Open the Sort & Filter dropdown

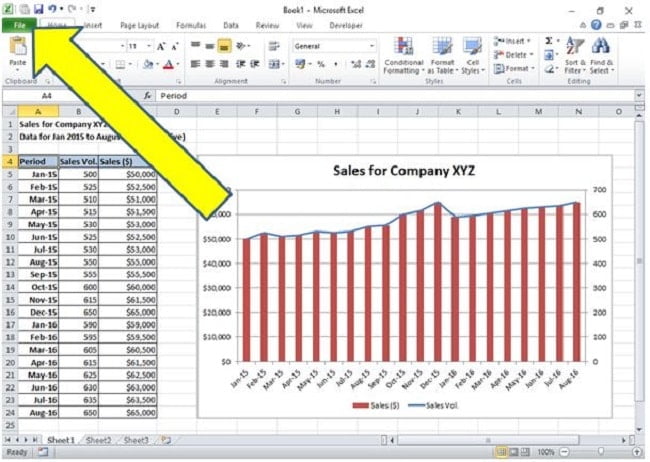[x=575, y=55]
